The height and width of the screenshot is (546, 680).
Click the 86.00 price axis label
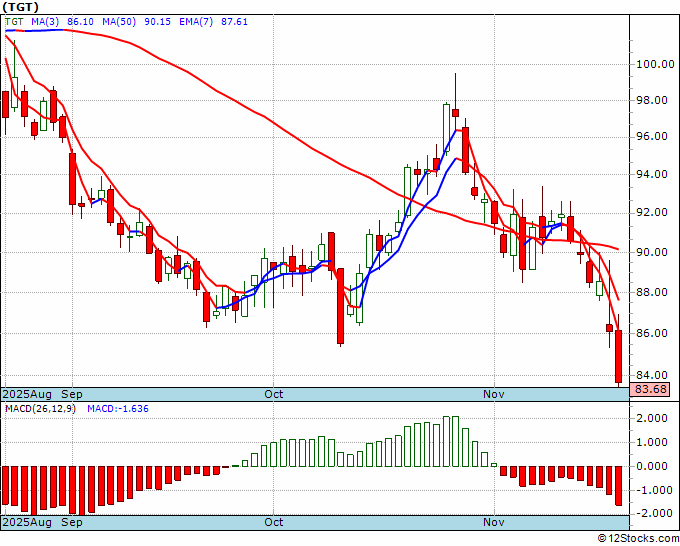tap(651, 333)
